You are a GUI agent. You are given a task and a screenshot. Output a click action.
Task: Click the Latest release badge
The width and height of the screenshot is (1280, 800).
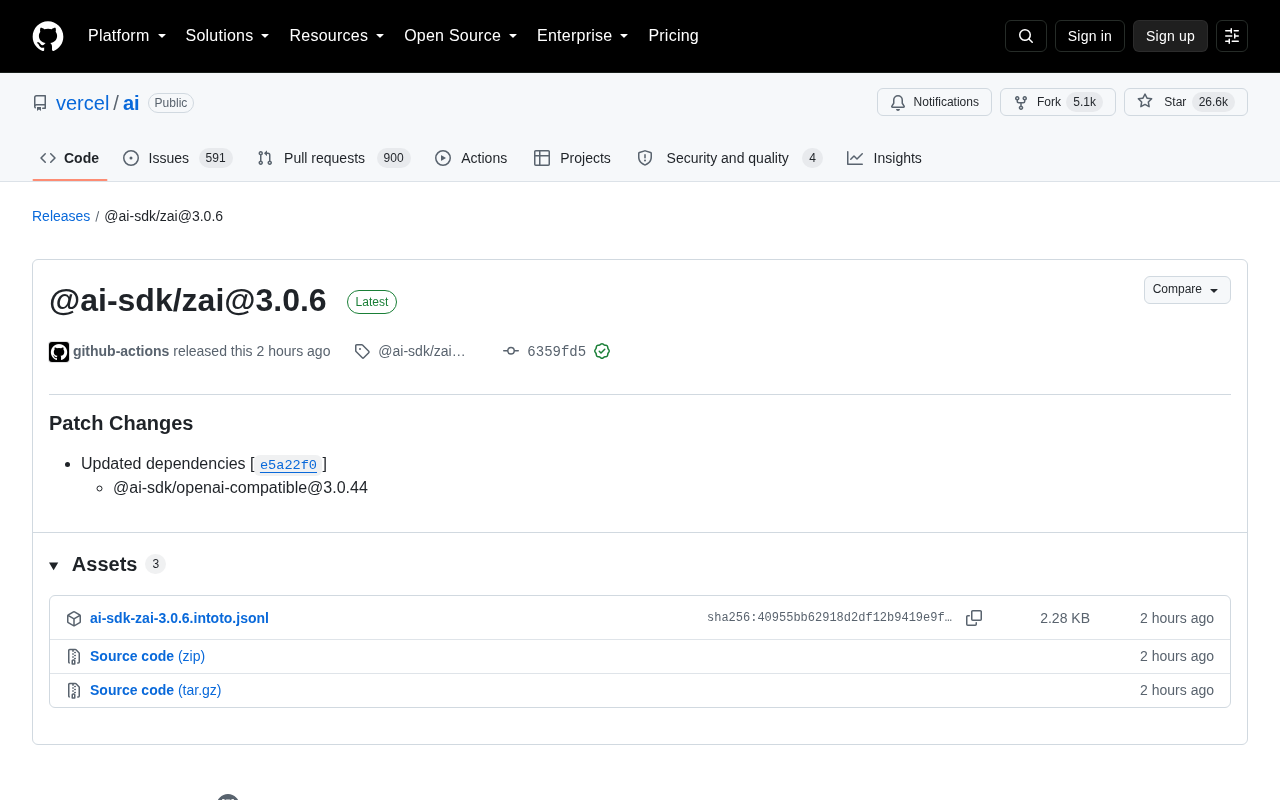(372, 302)
